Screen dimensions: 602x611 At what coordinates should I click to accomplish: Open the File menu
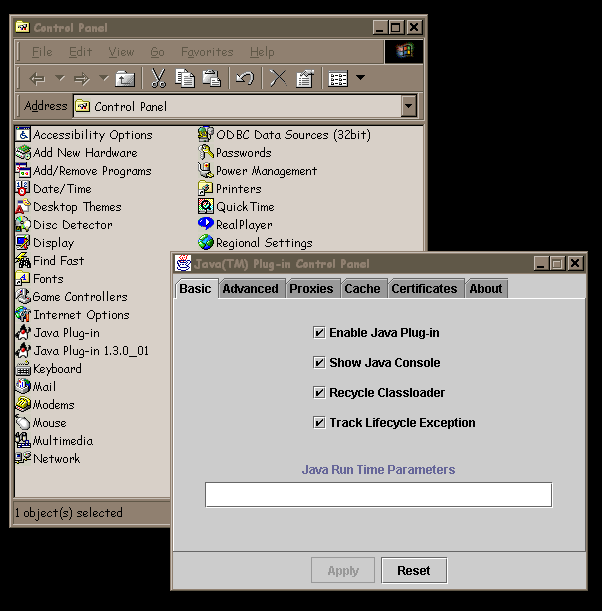coord(42,52)
